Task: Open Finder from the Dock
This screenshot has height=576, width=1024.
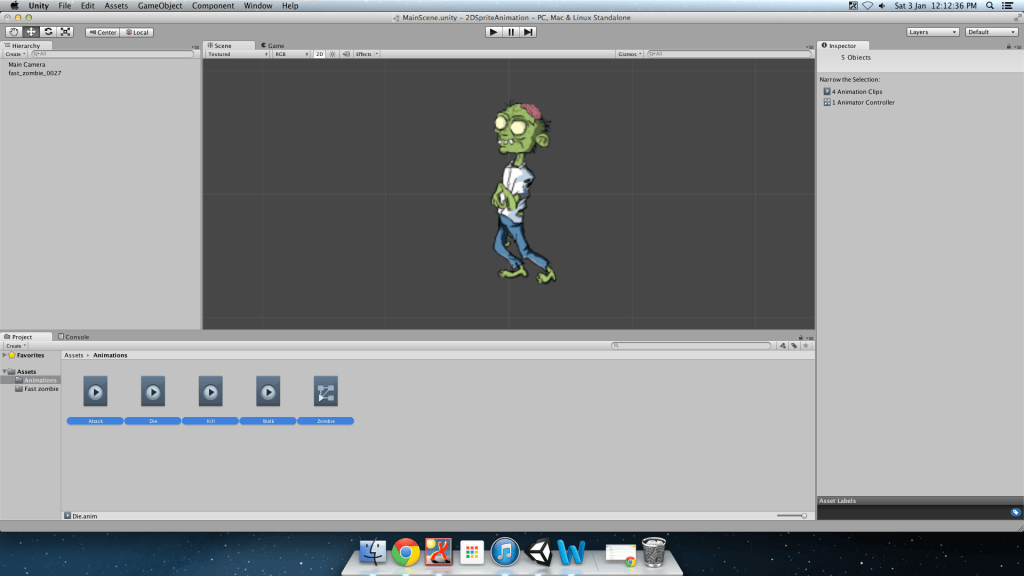Action: (x=372, y=552)
